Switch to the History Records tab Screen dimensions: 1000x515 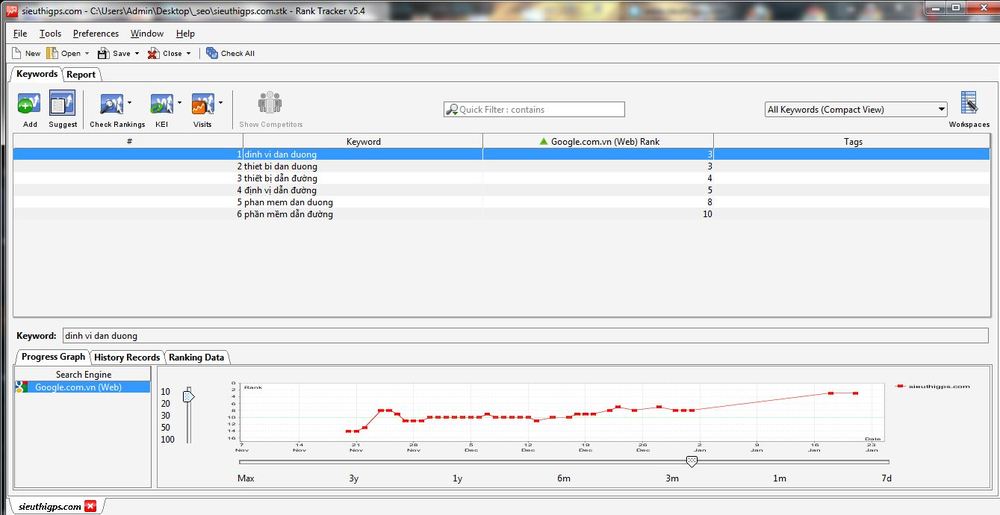click(127, 358)
